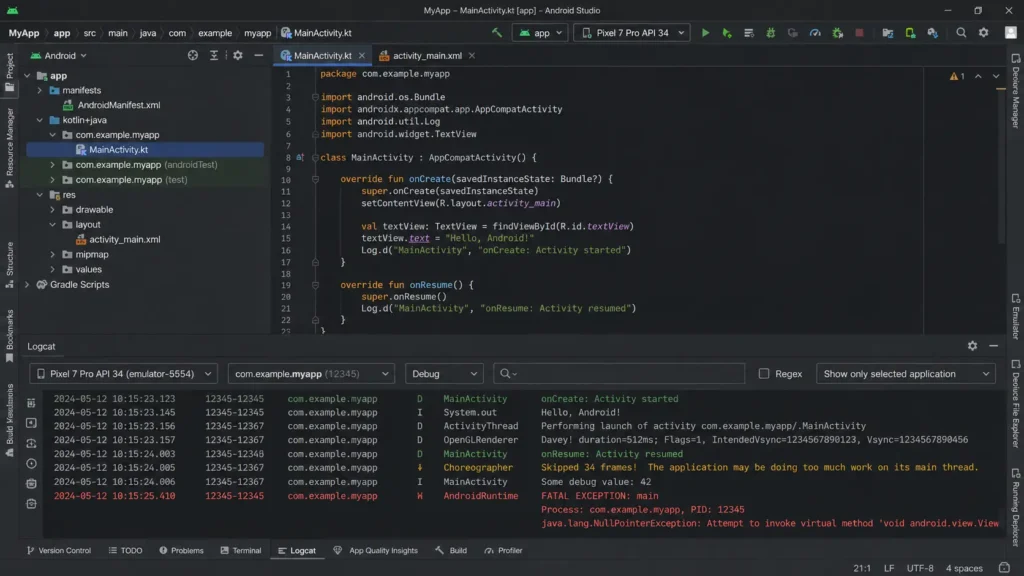Click the Skipped 34 frames log message
This screenshot has height=576, width=1024.
(x=760, y=468)
